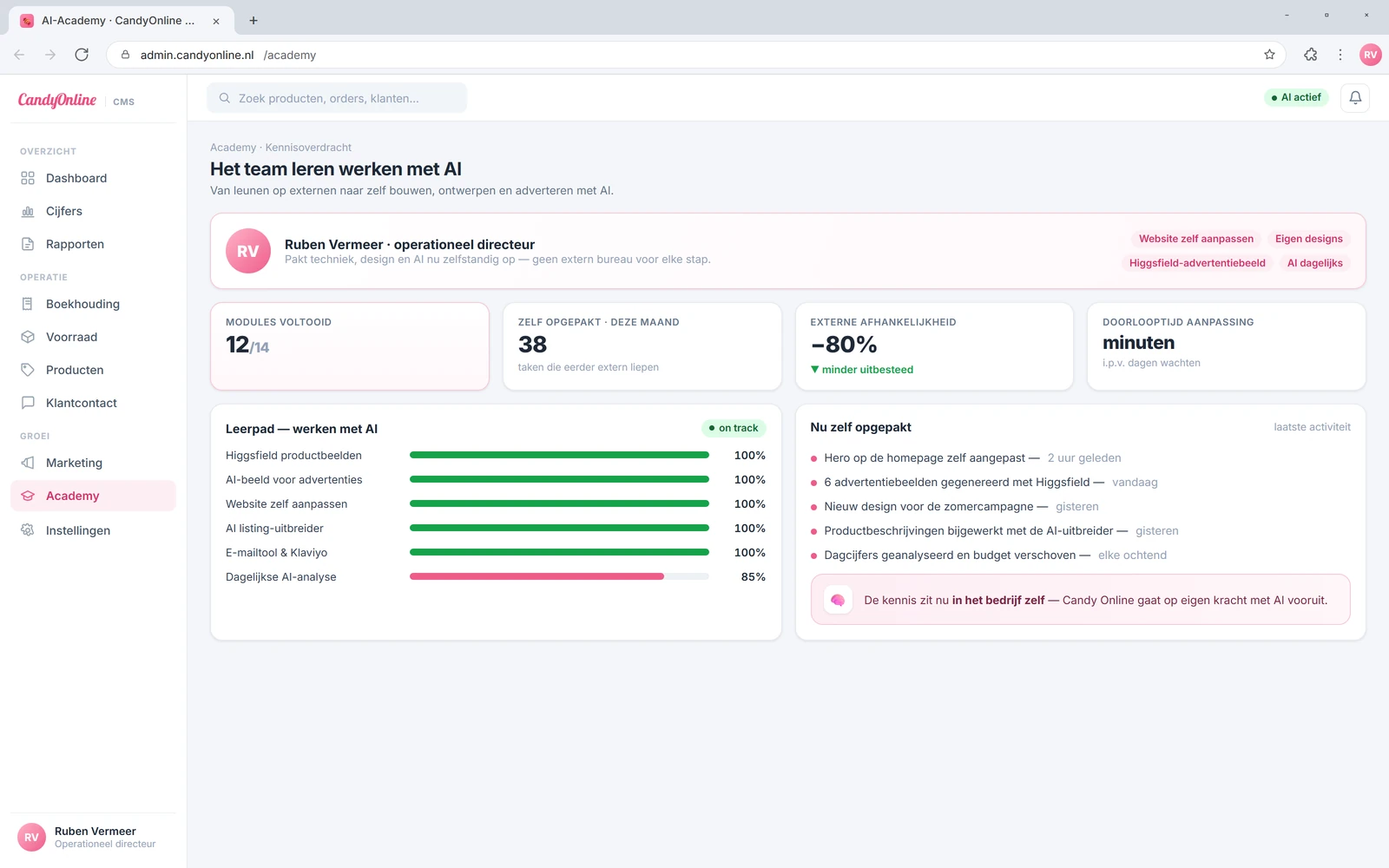
Task: Click the Producten tag icon
Action: [28, 370]
